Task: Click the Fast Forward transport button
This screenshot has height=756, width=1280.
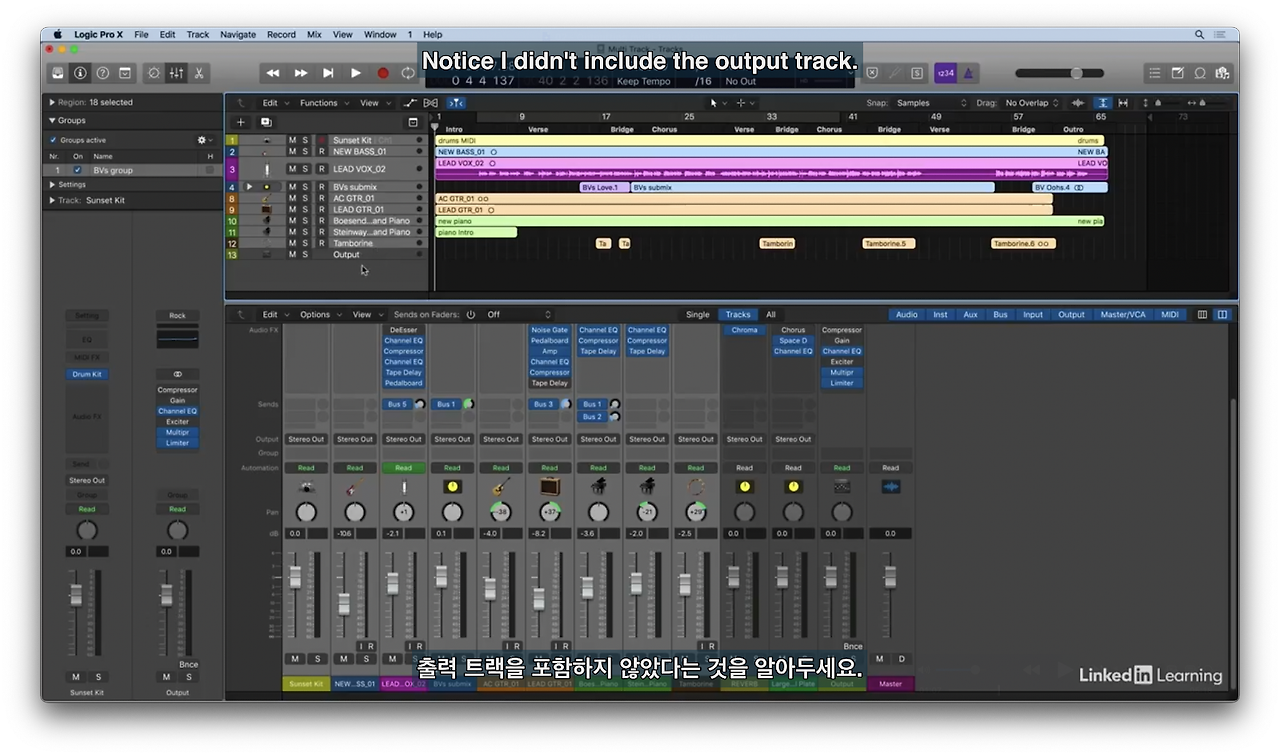Action: click(301, 73)
